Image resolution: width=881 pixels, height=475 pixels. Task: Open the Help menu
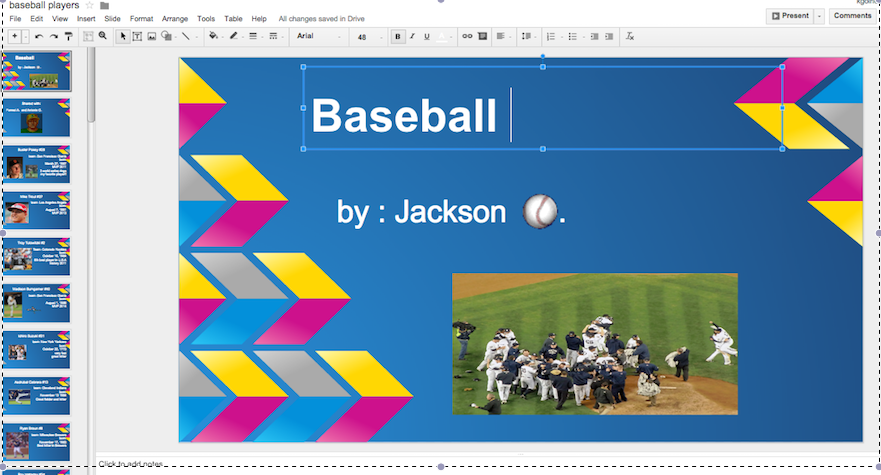[259, 19]
